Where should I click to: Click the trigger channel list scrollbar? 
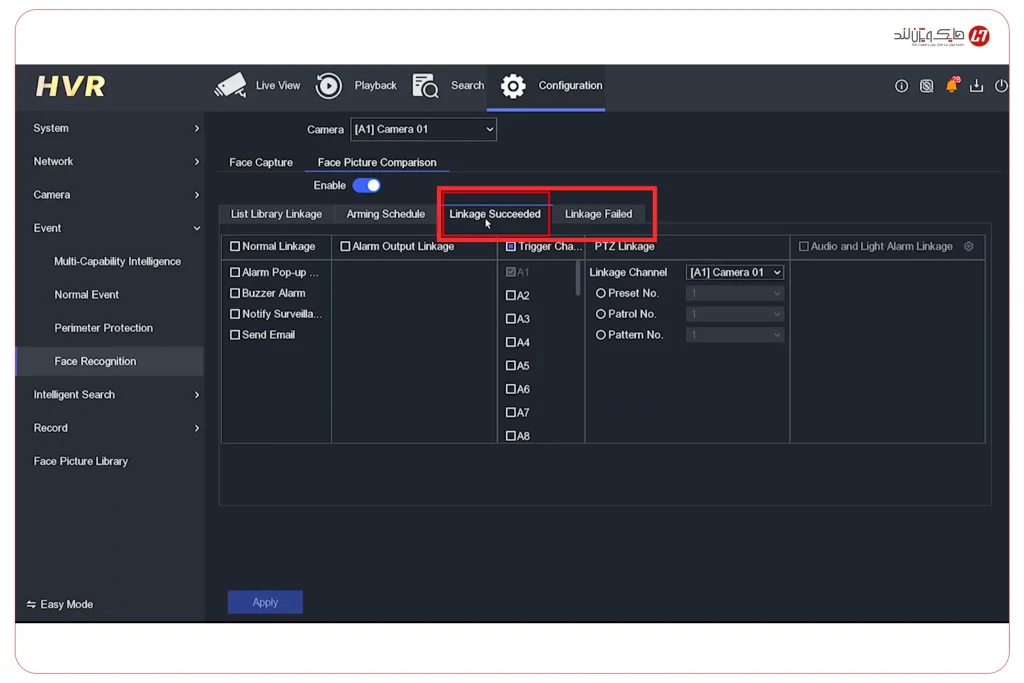click(x=578, y=278)
